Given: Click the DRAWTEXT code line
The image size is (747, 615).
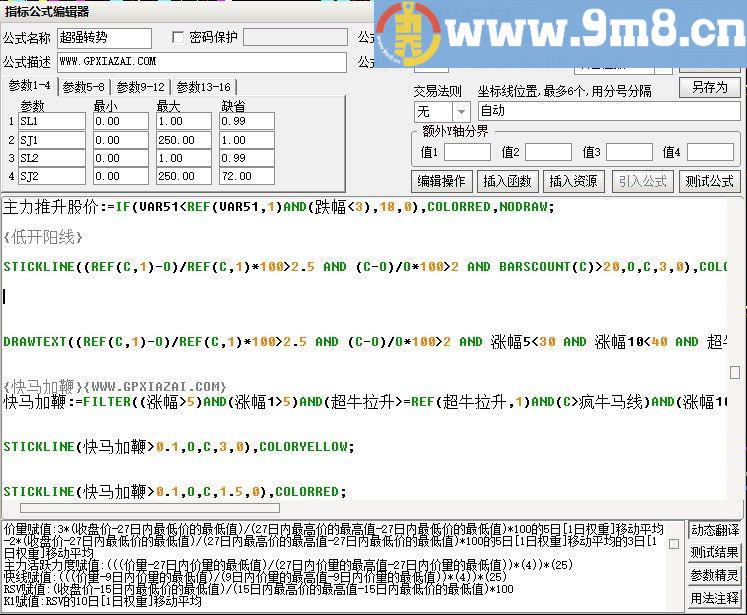Looking at the screenshot, I should 365,342.
